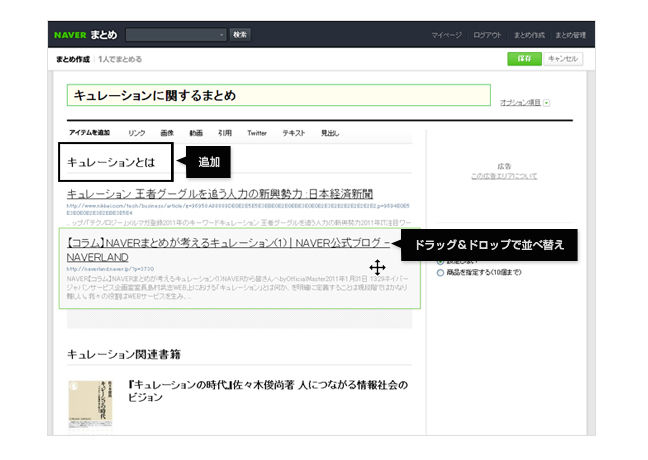Click the アイテムを追加 label
Viewport: 648px width, 460px height.
[x=89, y=133]
